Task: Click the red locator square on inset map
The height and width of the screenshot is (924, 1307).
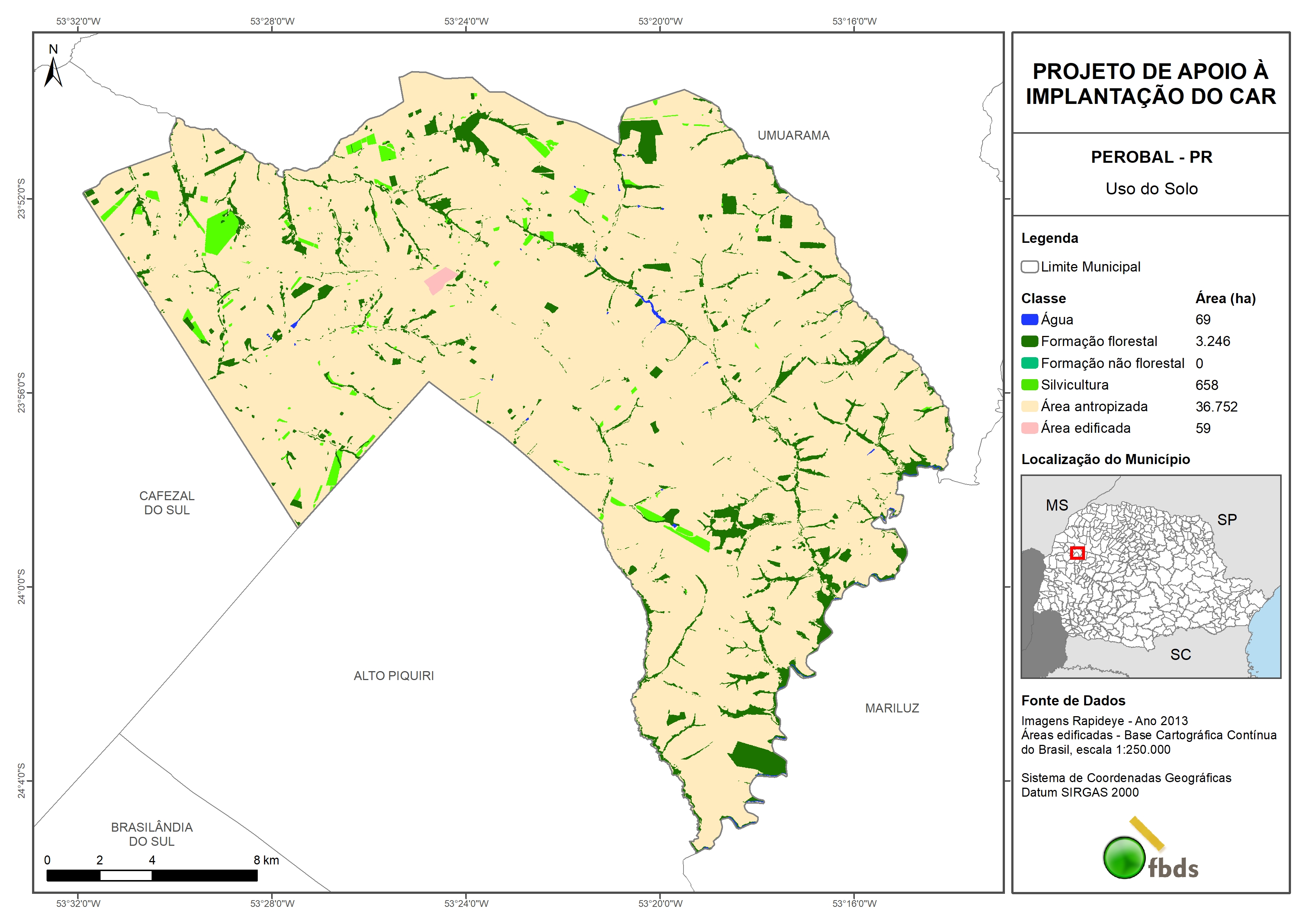Action: pyautogui.click(x=1077, y=553)
